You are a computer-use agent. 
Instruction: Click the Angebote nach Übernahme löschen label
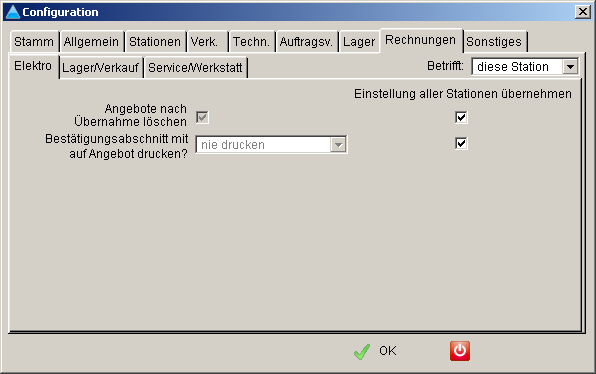tap(130, 115)
